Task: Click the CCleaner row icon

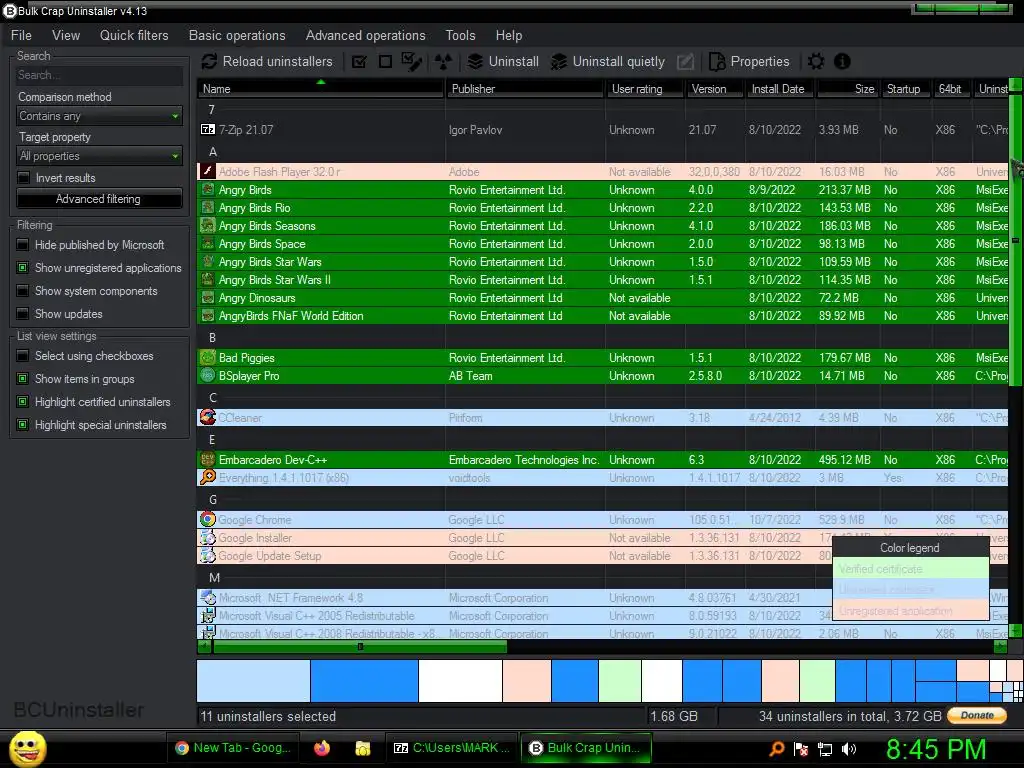Action: (x=208, y=417)
